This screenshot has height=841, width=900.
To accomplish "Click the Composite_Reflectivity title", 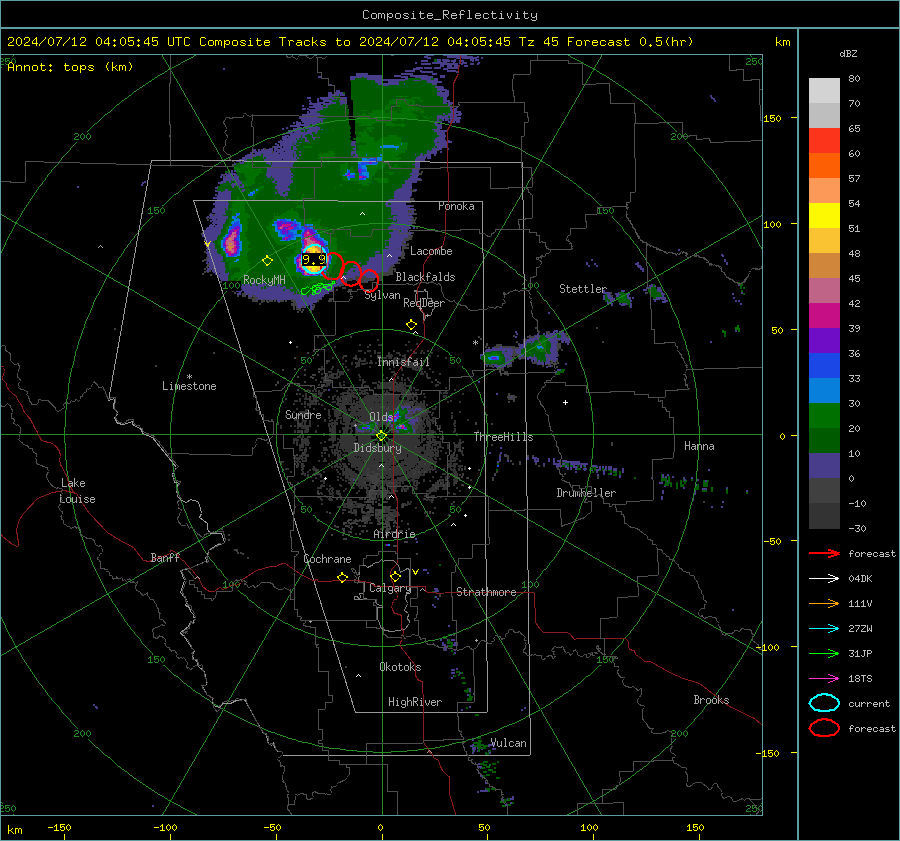I will click(449, 15).
